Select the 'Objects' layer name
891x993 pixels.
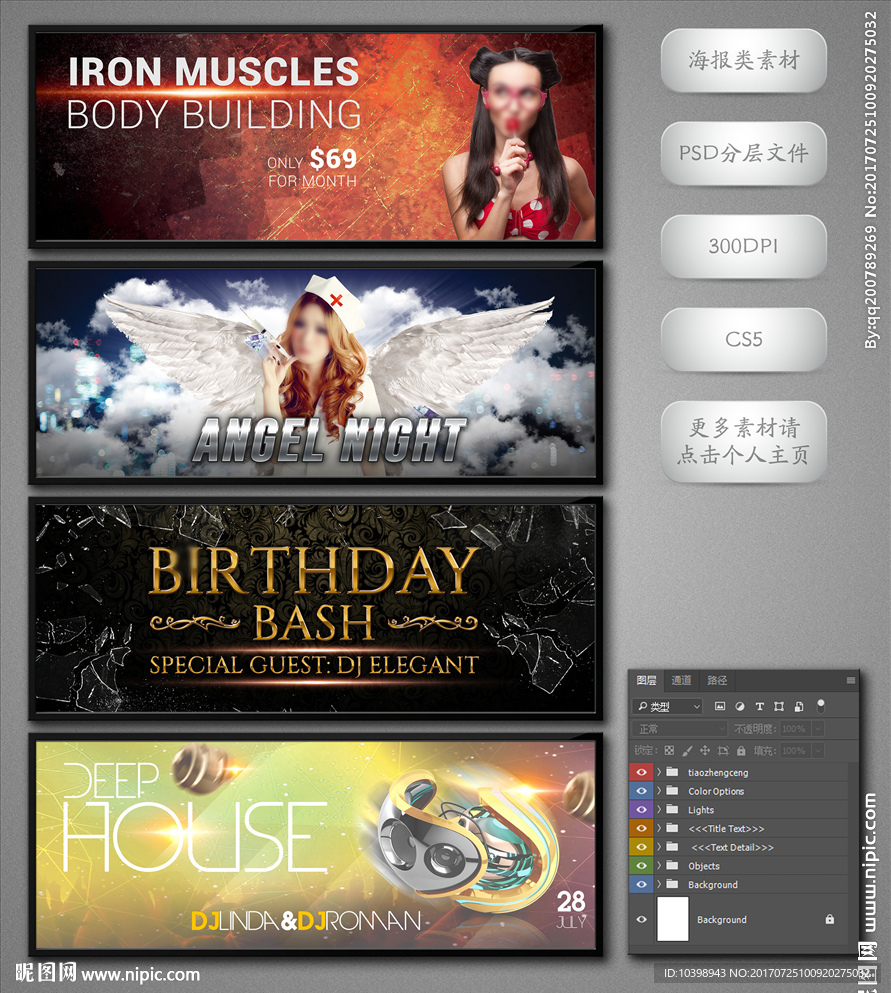pos(704,866)
